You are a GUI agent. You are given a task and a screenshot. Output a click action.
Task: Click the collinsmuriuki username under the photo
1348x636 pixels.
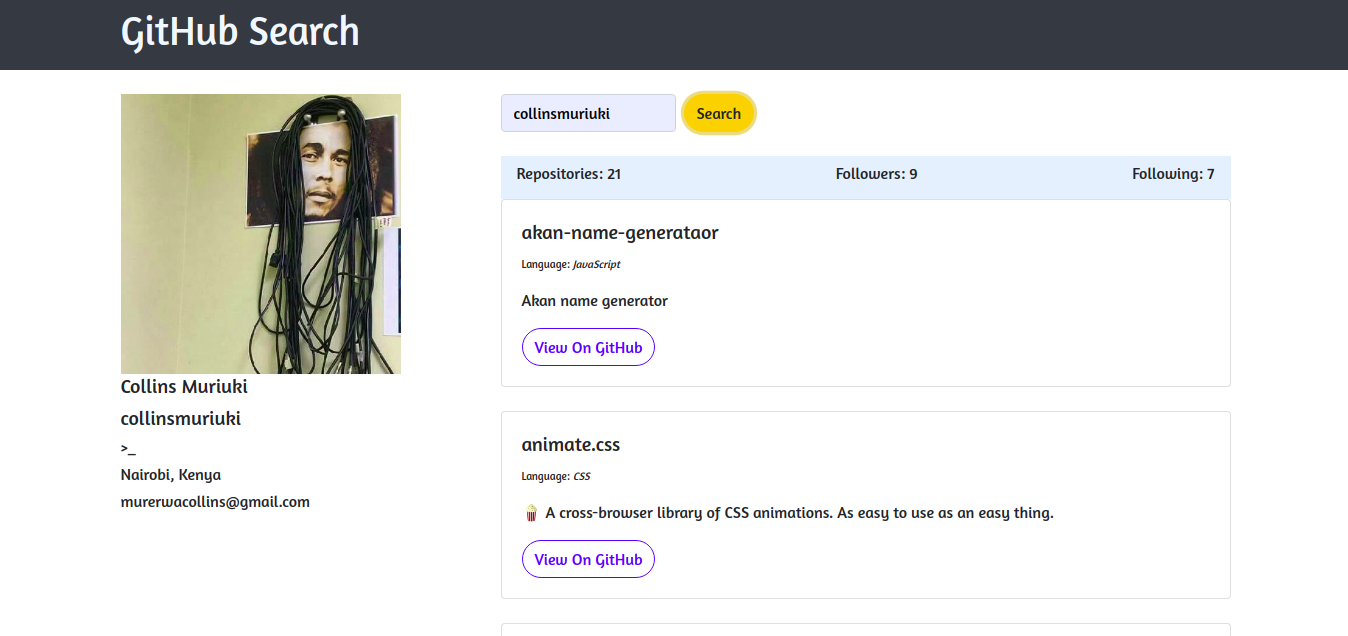pyautogui.click(x=181, y=419)
